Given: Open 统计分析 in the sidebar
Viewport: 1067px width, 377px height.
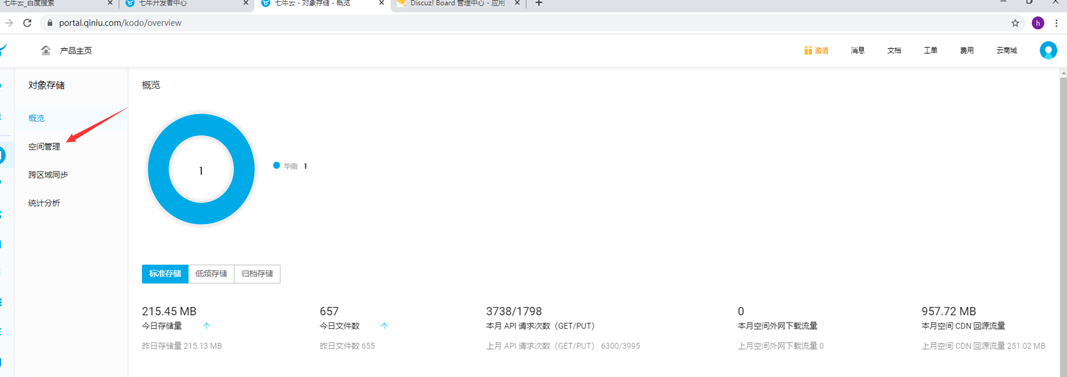Looking at the screenshot, I should pyautogui.click(x=44, y=203).
